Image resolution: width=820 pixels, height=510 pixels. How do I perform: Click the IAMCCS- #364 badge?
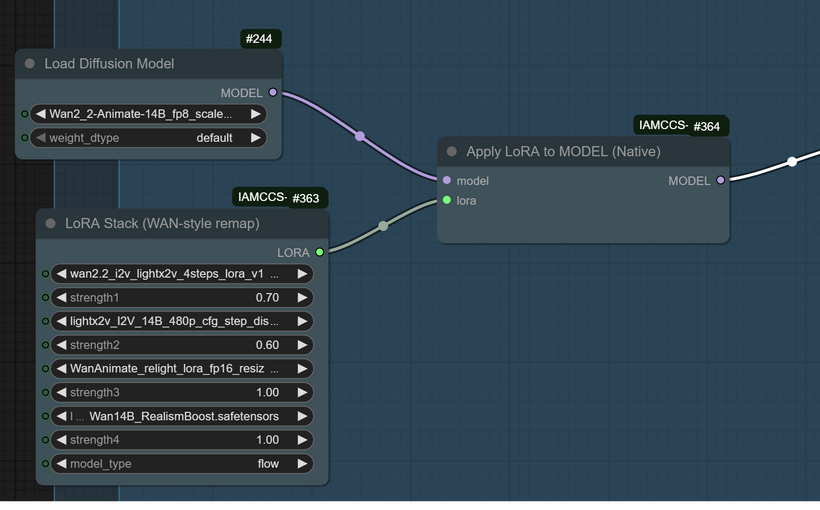pos(681,126)
